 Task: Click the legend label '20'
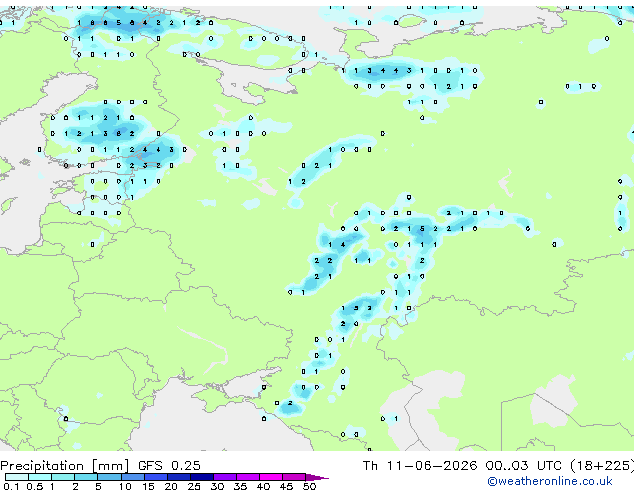171,486
